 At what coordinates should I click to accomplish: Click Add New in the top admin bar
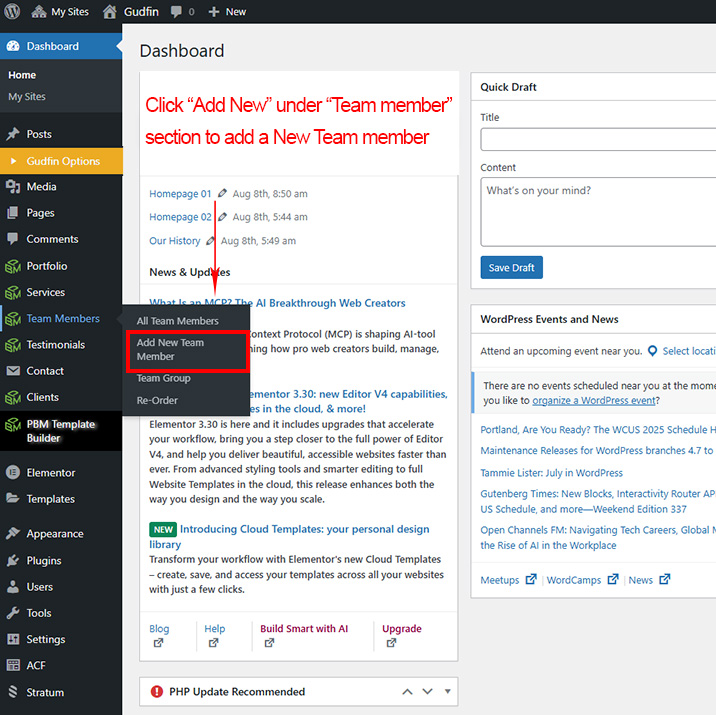click(227, 12)
